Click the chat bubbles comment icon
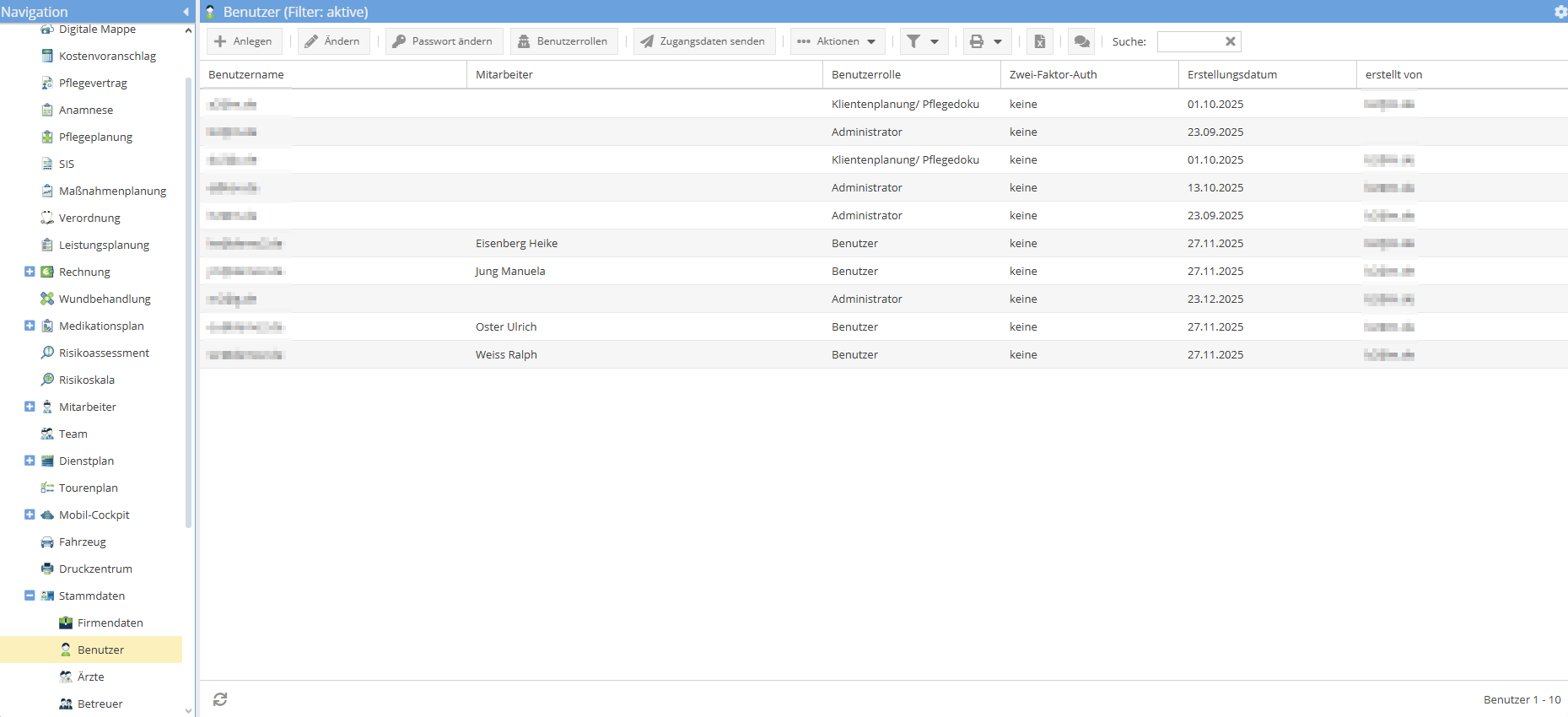Image resolution: width=1568 pixels, height=717 pixels. (x=1081, y=41)
